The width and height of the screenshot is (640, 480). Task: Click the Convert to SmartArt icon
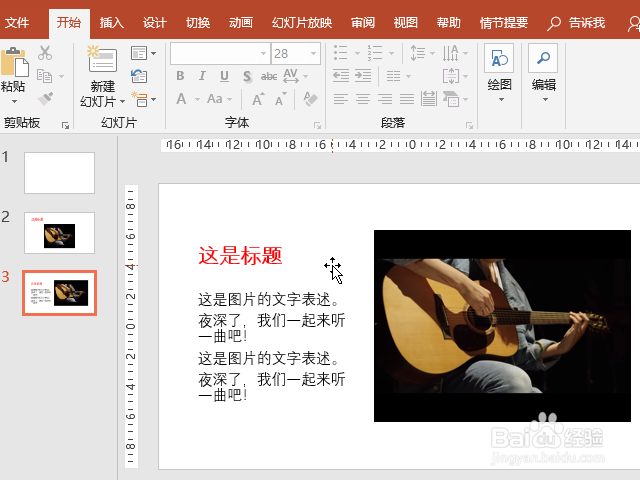(451, 99)
